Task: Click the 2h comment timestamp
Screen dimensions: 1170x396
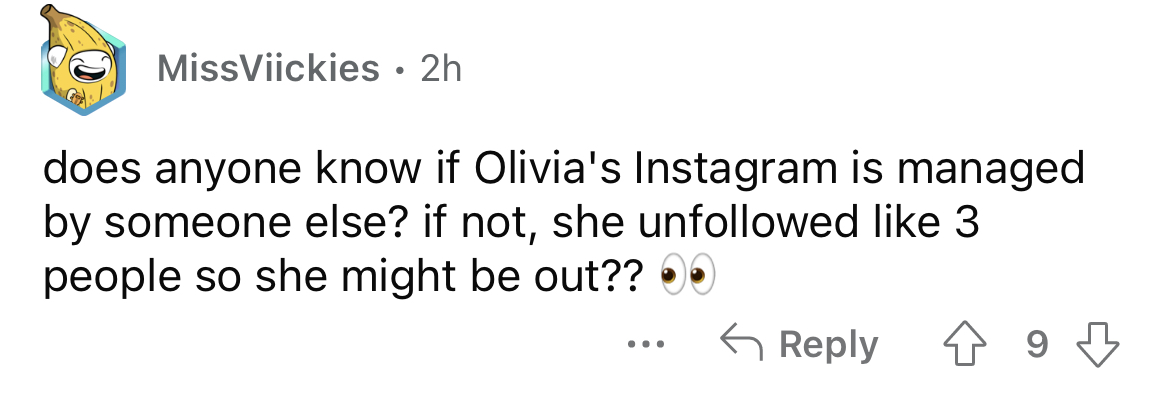Action: pyautogui.click(x=441, y=69)
